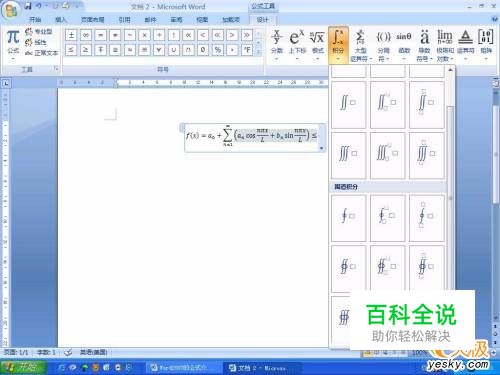Click the integral gallery scroll-up arrow
The image size is (500, 375).
tap(450, 70)
